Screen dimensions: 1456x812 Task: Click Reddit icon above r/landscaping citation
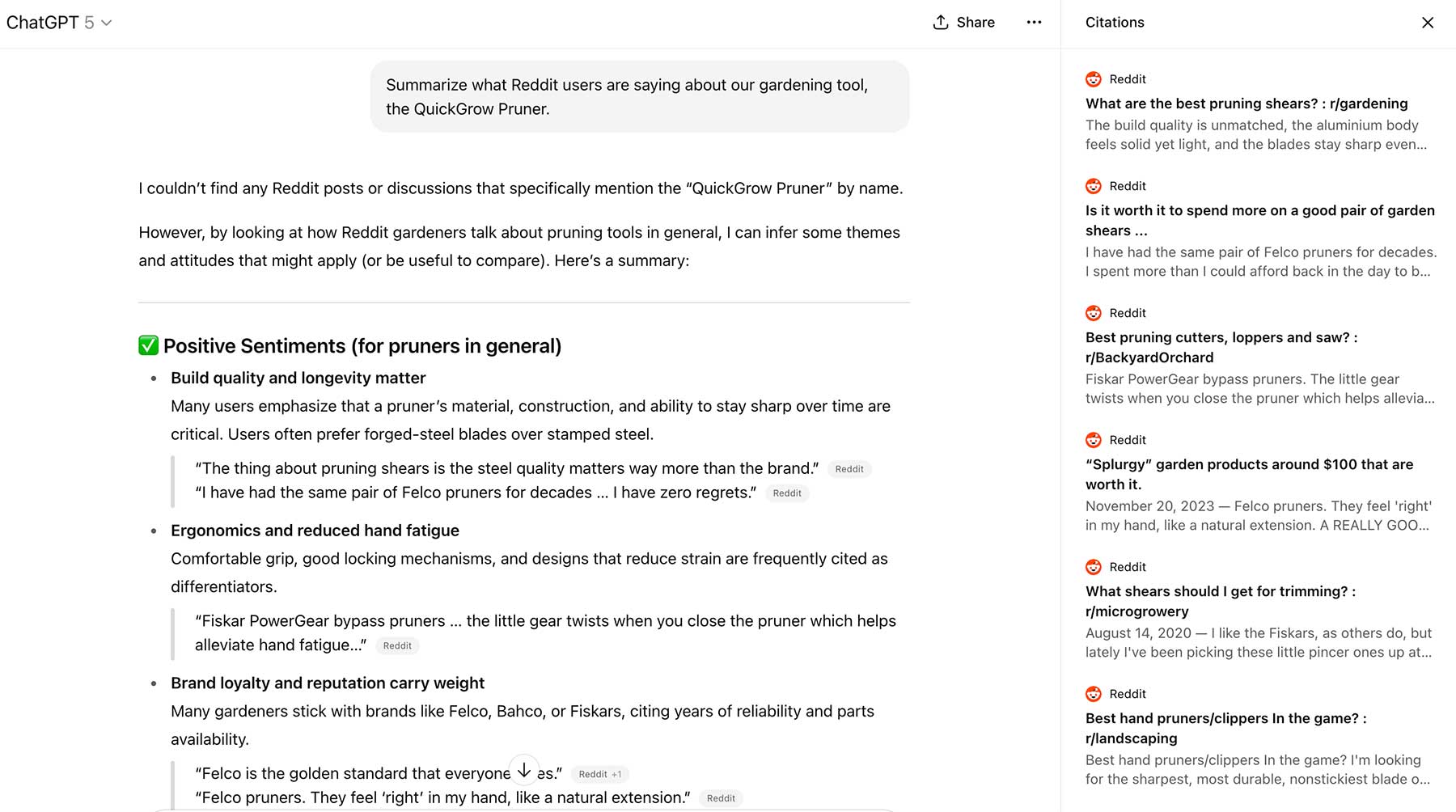click(x=1094, y=694)
